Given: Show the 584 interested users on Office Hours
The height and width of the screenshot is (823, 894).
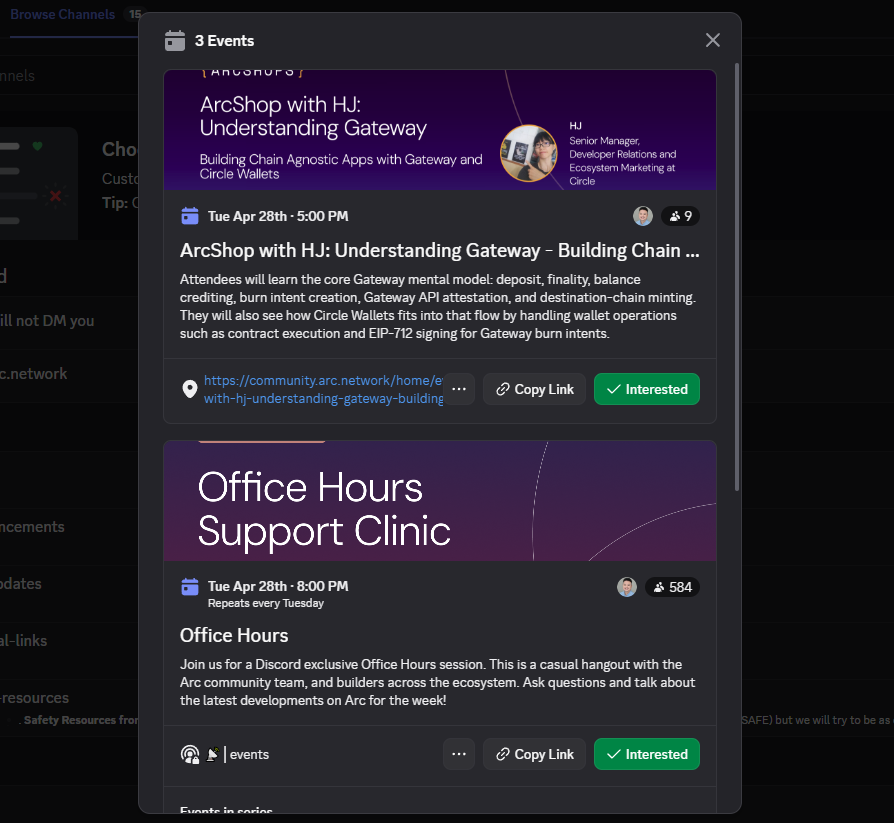Looking at the screenshot, I should [x=672, y=587].
